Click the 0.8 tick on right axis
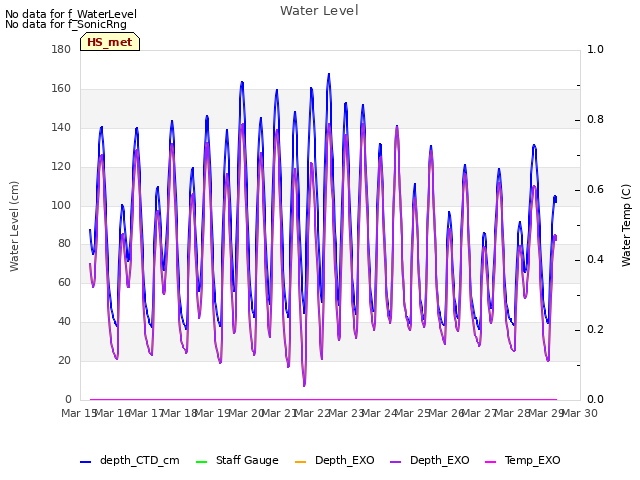 tap(595, 120)
